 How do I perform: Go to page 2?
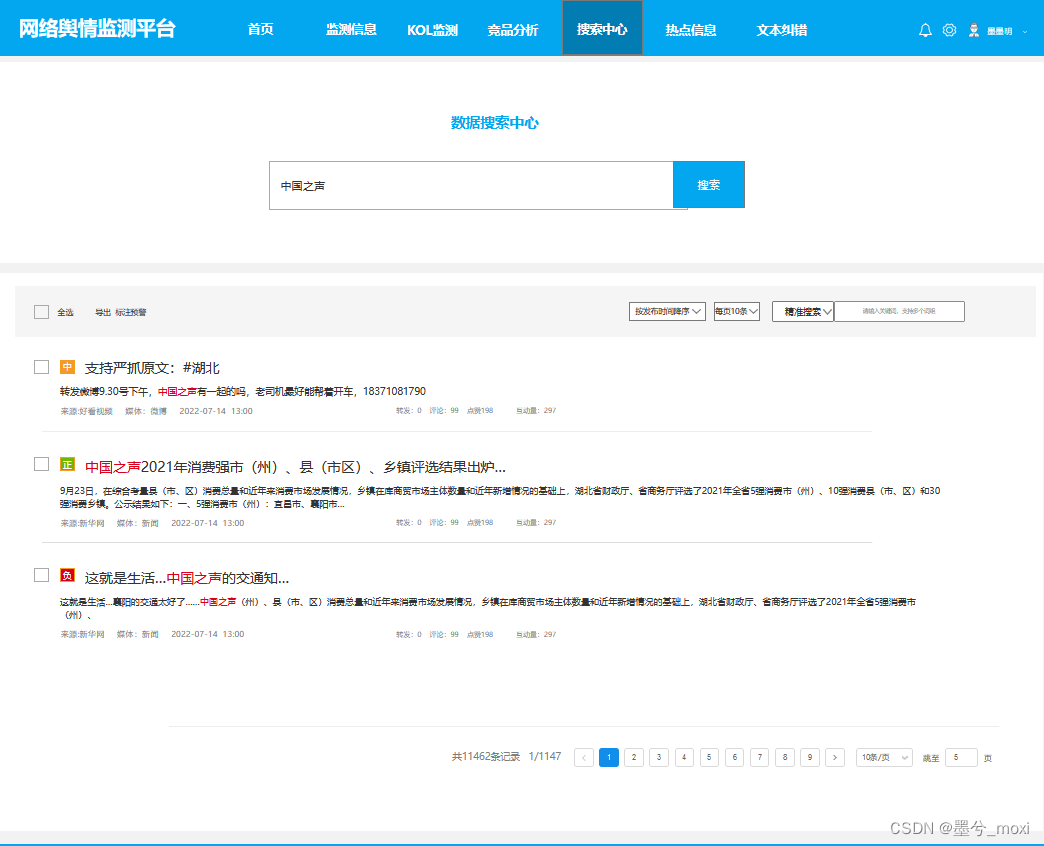tap(634, 757)
